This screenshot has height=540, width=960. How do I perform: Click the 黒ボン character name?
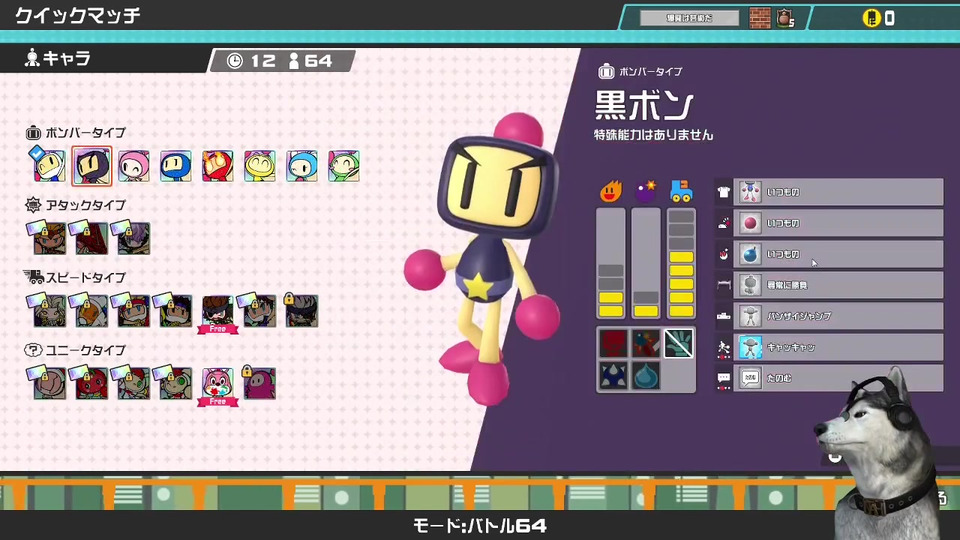(x=644, y=106)
